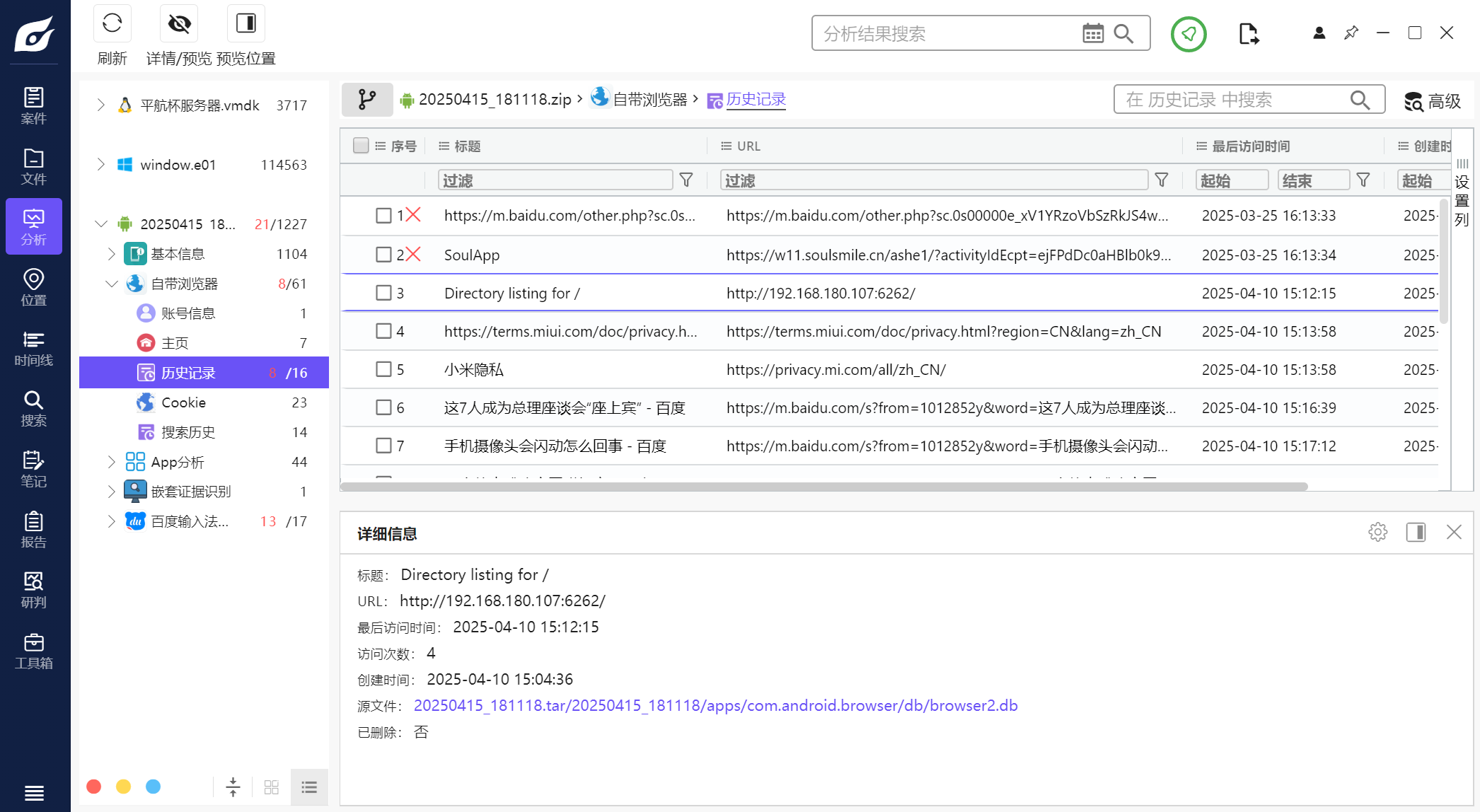Toggle the select-all checkbox in header
The width and height of the screenshot is (1480, 812).
[361, 146]
